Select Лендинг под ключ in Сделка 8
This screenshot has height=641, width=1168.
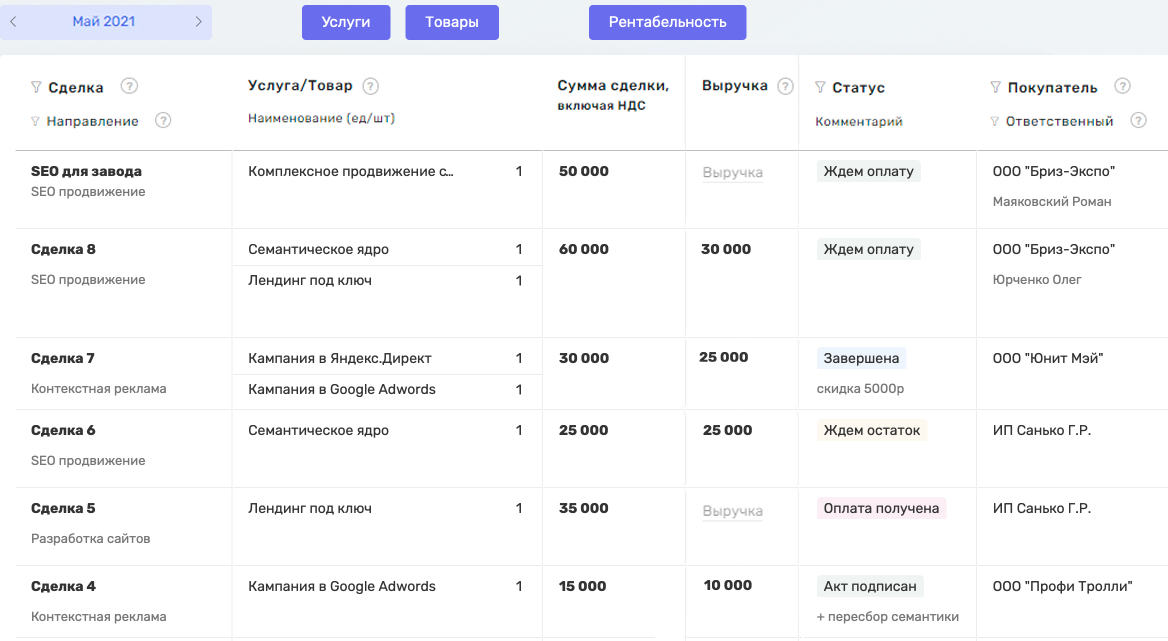310,281
